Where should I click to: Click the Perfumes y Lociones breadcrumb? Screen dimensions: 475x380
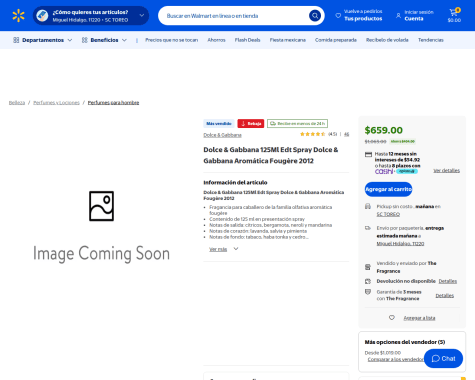click(56, 102)
